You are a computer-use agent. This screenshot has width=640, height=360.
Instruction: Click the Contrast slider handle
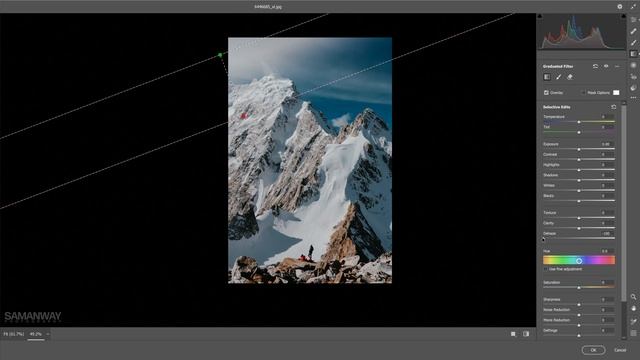(579, 160)
